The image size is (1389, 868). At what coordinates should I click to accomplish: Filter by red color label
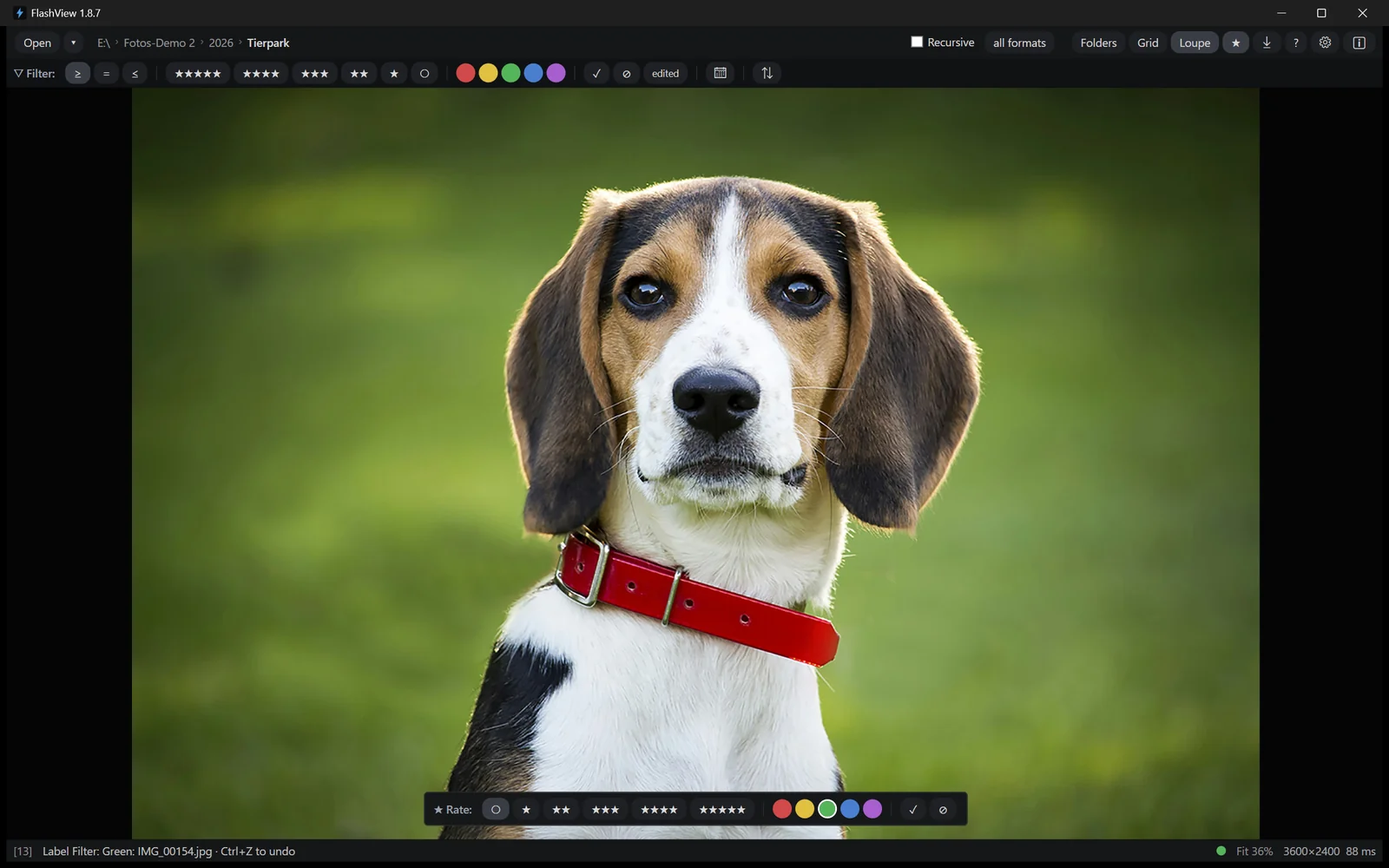[x=465, y=74]
